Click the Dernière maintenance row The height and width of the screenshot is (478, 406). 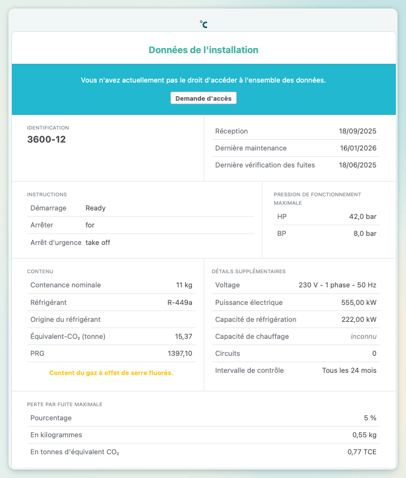point(296,148)
